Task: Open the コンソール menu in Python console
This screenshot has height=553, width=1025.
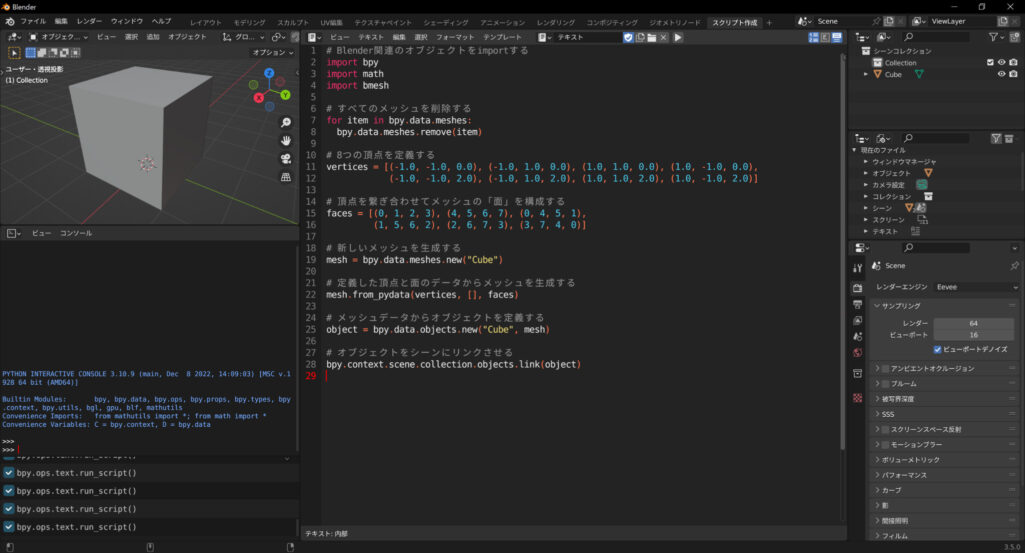Action: point(76,233)
